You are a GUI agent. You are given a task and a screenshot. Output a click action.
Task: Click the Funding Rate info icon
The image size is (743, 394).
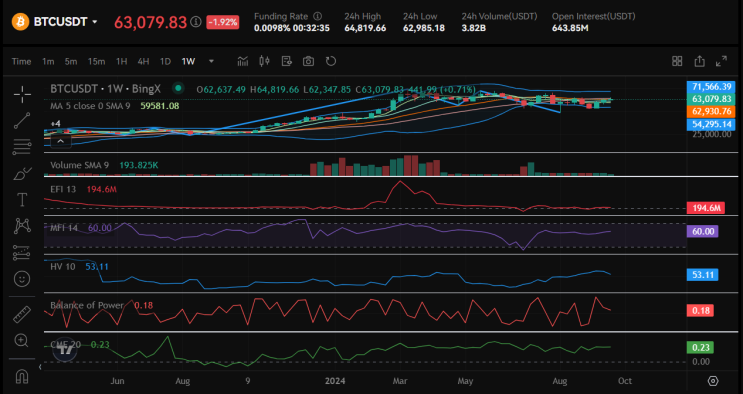pos(317,16)
